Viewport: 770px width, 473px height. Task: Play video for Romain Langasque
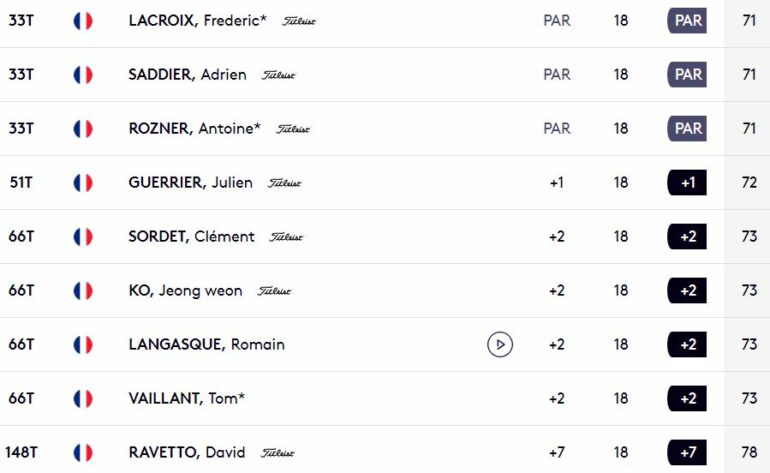pyautogui.click(x=500, y=344)
